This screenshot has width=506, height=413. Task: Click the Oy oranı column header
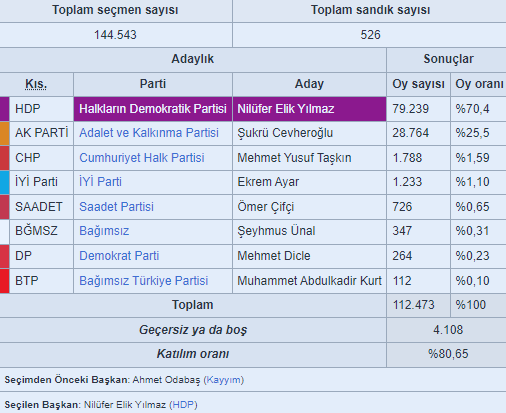pos(479,84)
